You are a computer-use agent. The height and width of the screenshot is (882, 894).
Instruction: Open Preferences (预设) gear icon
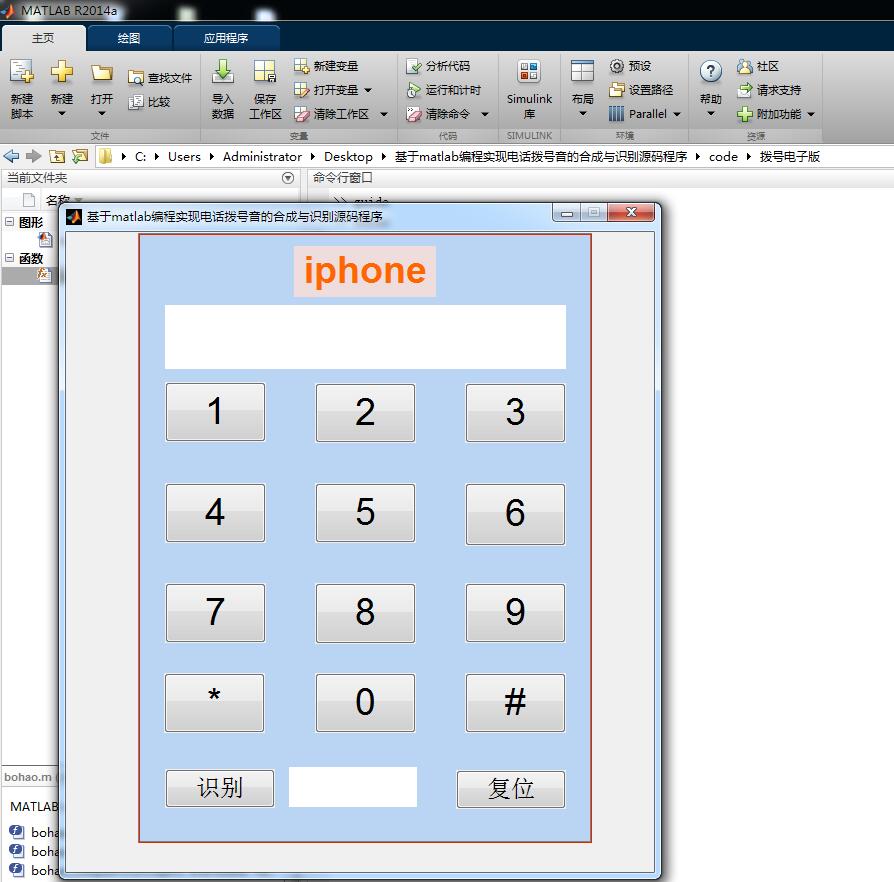(x=617, y=66)
